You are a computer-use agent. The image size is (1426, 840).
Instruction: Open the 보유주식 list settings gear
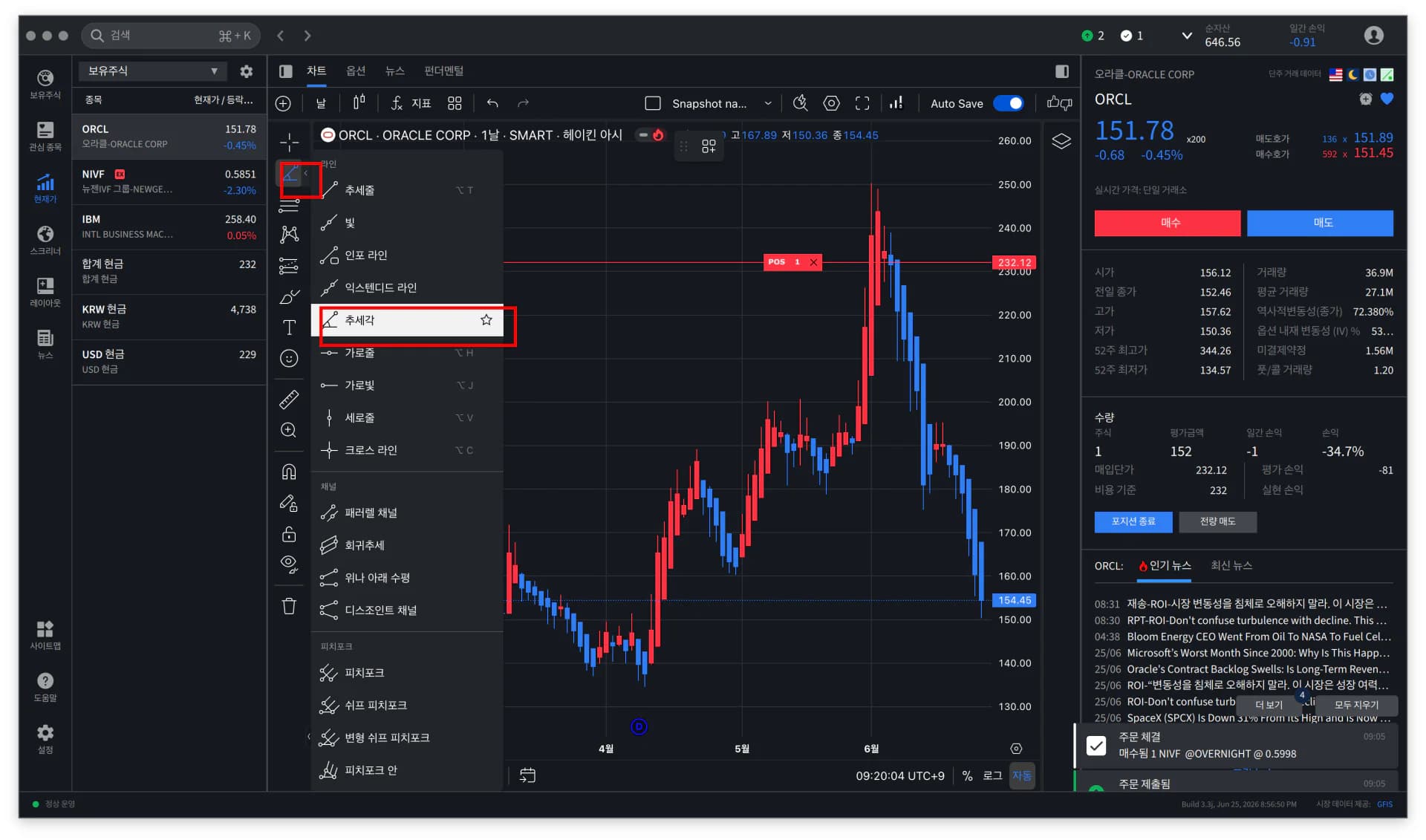point(247,71)
